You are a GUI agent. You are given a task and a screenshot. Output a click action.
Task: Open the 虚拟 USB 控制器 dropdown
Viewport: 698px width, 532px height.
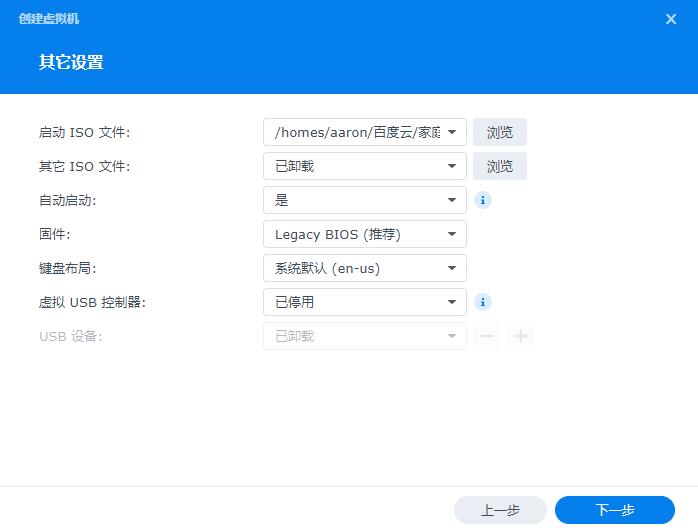tap(365, 302)
